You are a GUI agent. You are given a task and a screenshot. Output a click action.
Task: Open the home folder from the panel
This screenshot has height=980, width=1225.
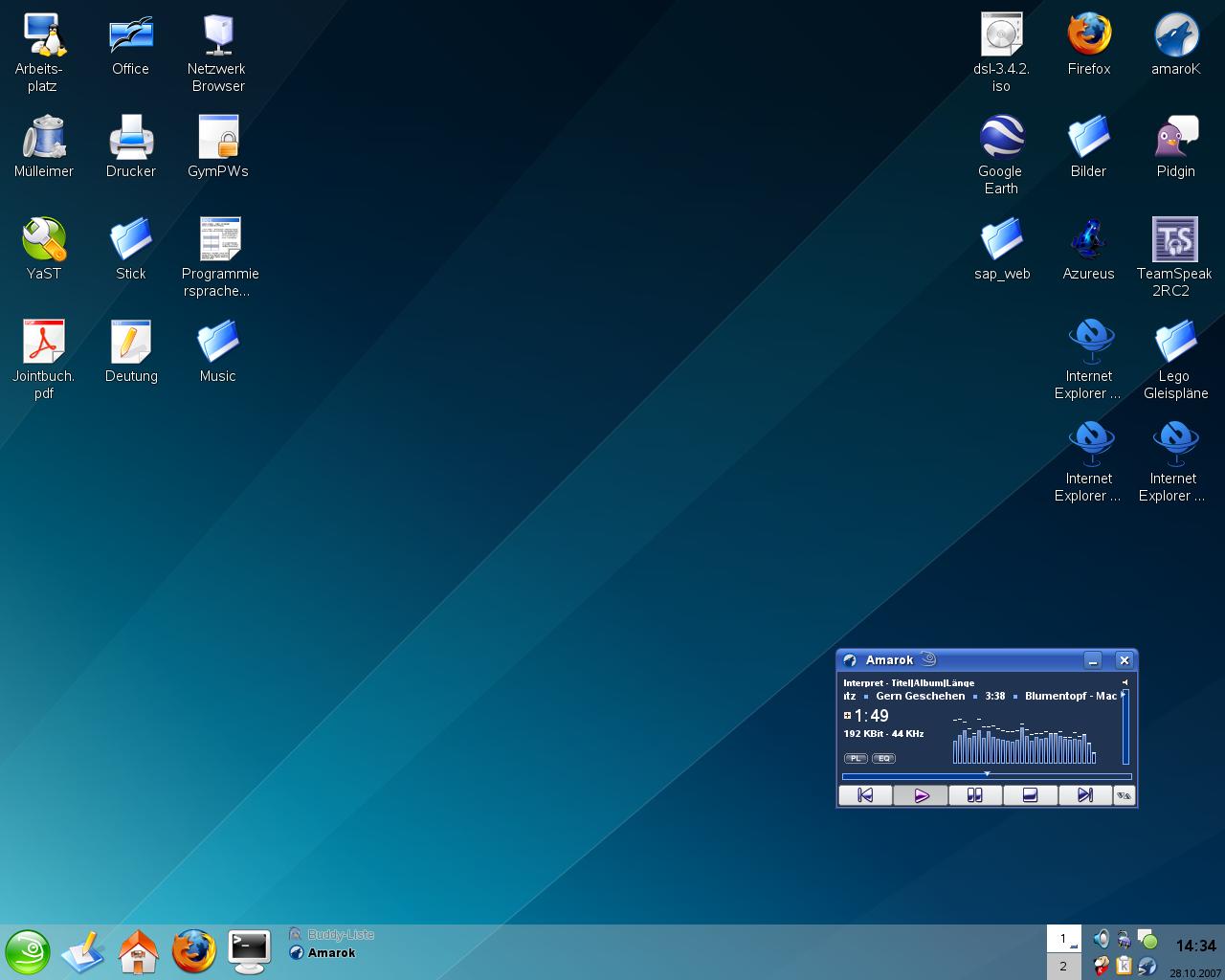click(x=138, y=952)
